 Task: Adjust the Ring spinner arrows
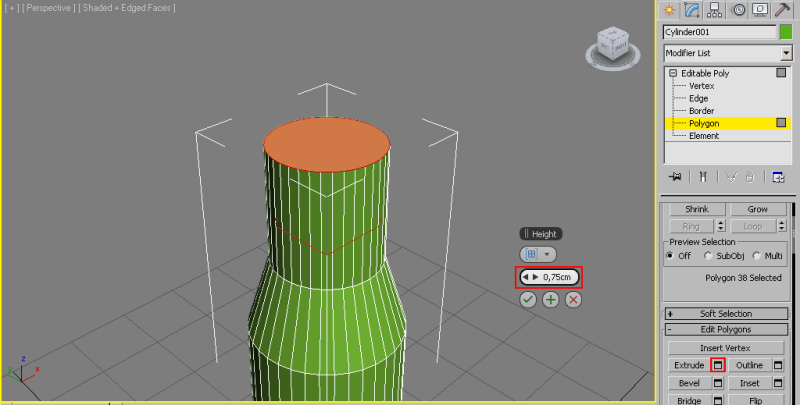click(720, 226)
